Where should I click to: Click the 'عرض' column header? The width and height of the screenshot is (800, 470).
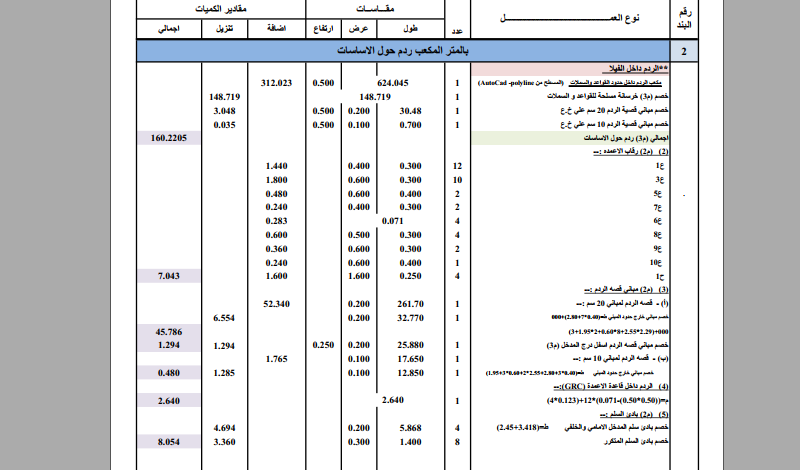click(x=359, y=29)
